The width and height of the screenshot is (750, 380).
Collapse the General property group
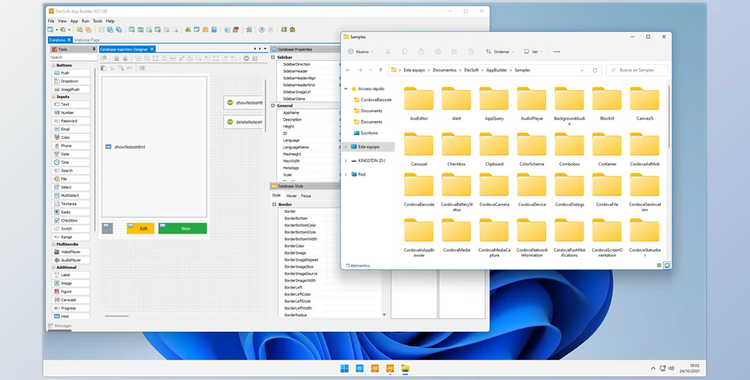point(273,105)
